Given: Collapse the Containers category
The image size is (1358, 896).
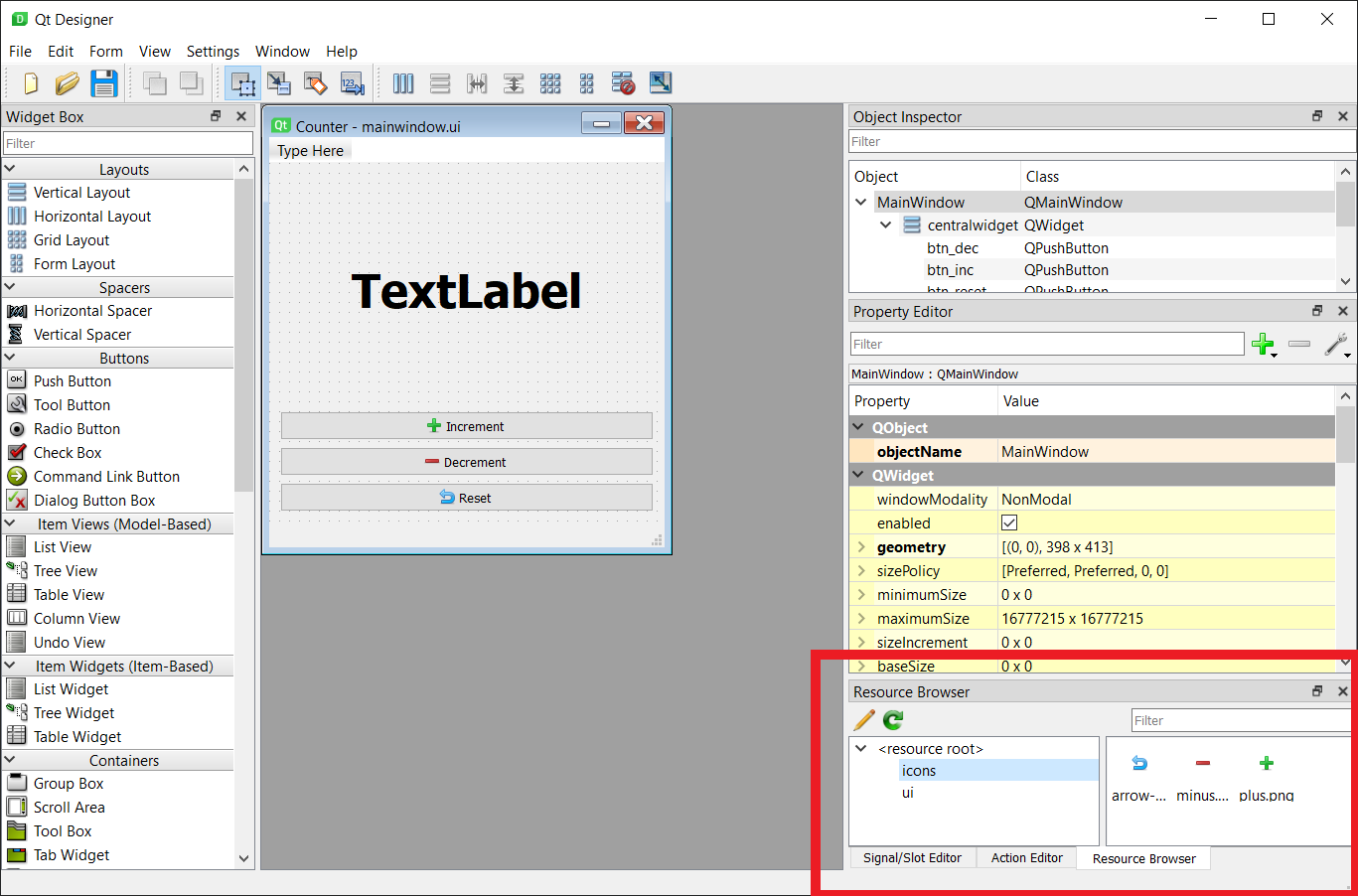Looking at the screenshot, I should point(10,760).
